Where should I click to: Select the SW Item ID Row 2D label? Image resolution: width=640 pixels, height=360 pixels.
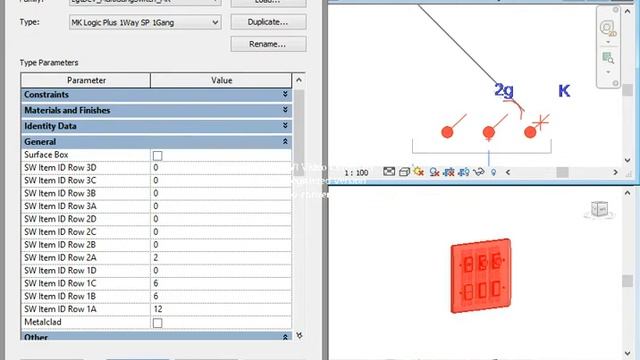(60, 219)
